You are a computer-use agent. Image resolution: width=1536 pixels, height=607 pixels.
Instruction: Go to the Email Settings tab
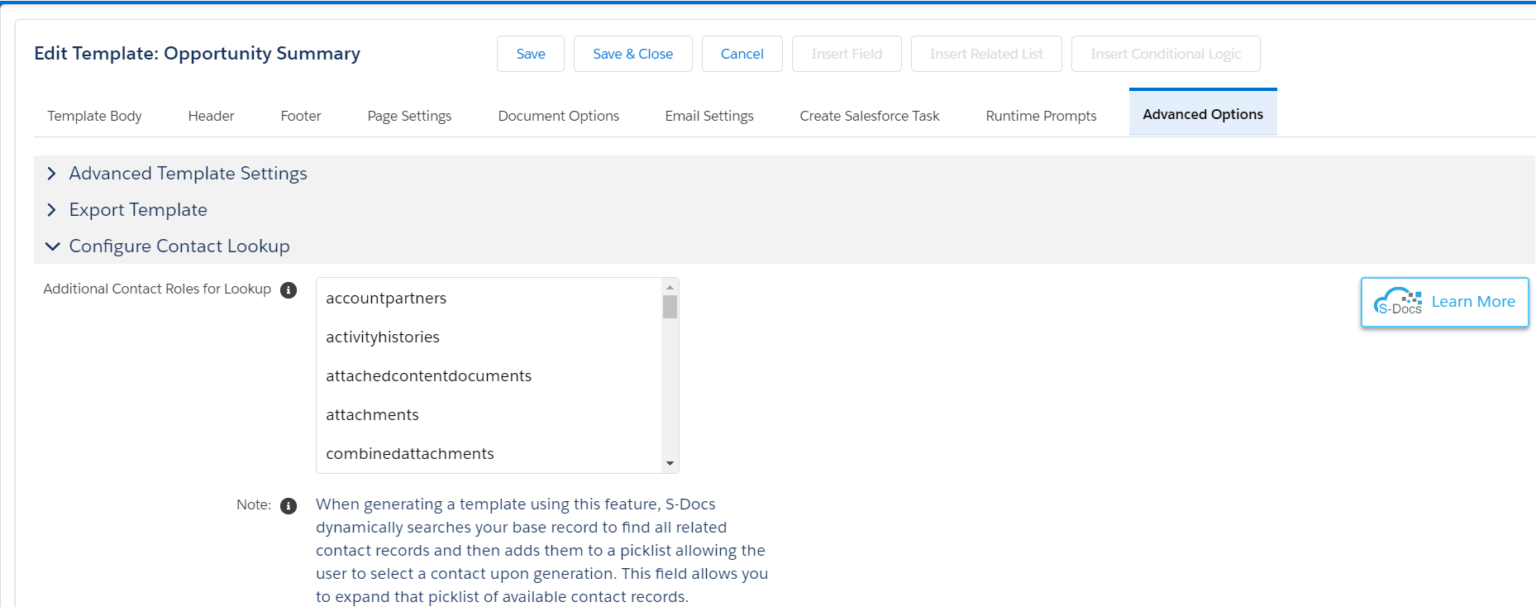709,116
